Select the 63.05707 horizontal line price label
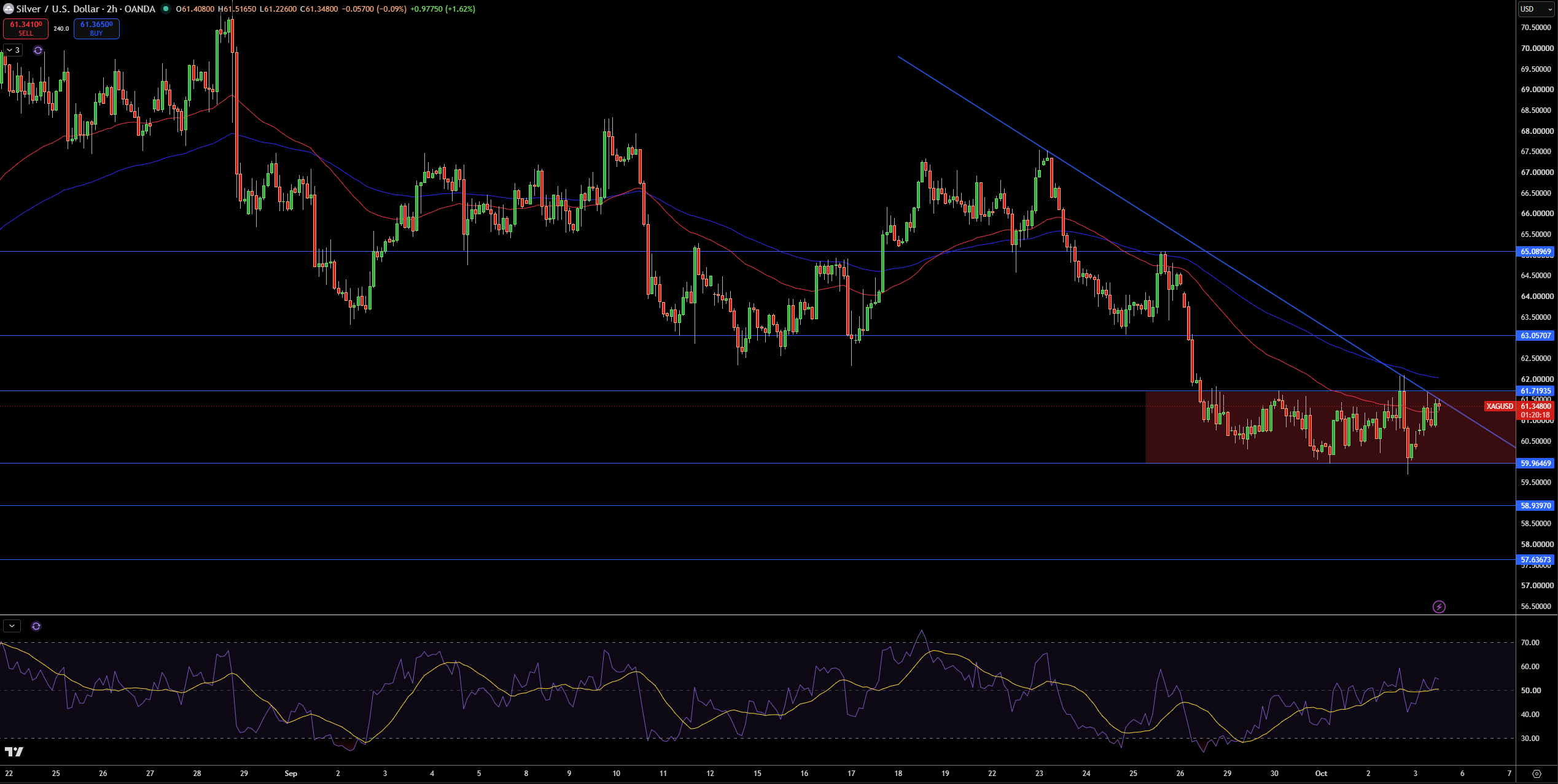 (1535, 336)
